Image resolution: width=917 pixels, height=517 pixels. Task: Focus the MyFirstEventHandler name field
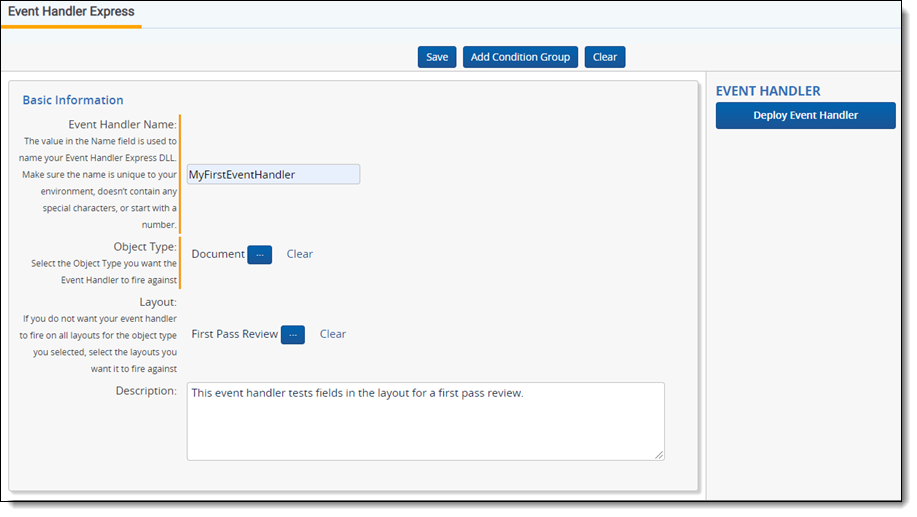pyautogui.click(x=273, y=174)
